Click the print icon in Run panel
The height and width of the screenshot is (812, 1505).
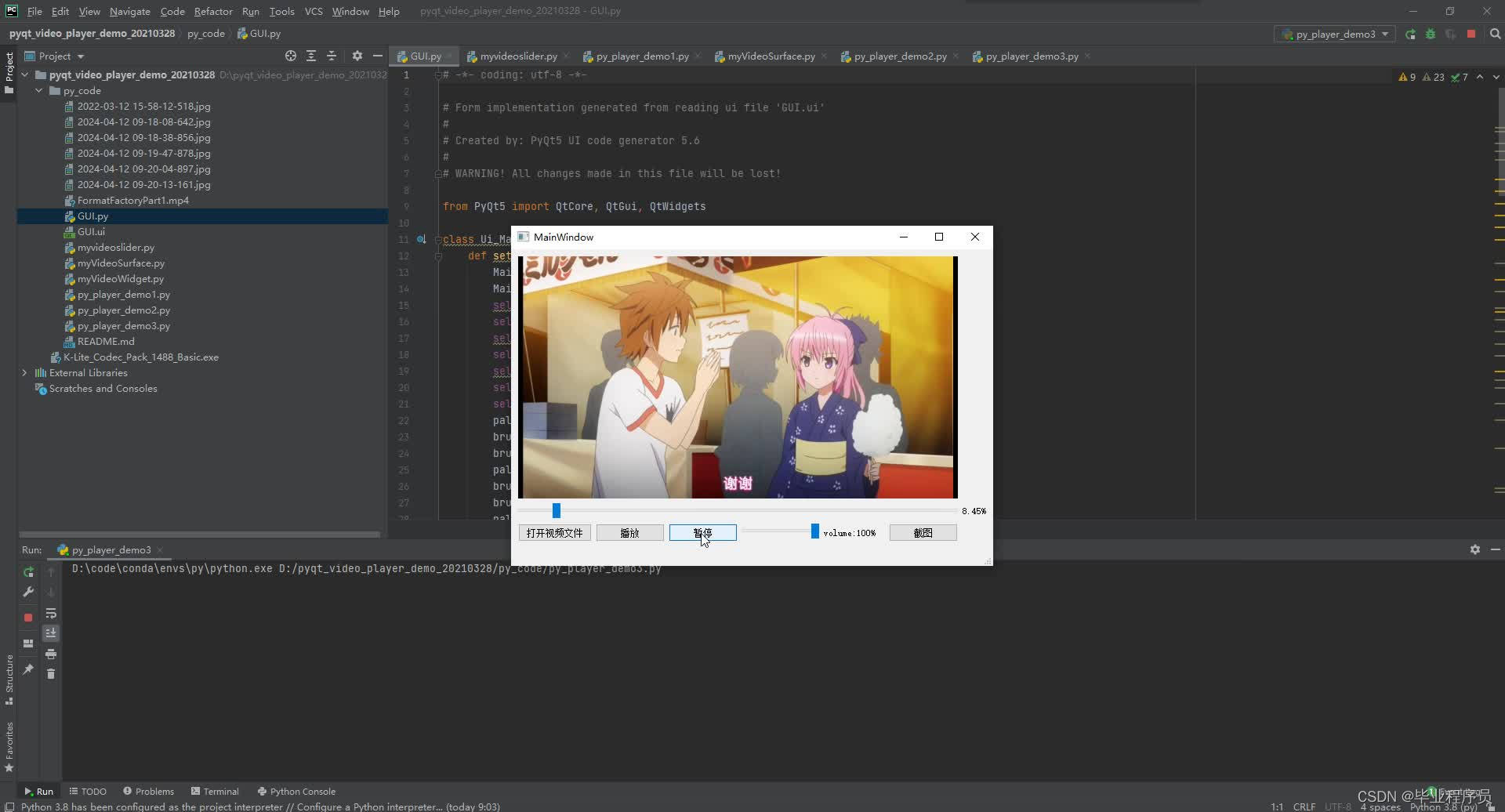tap(51, 654)
